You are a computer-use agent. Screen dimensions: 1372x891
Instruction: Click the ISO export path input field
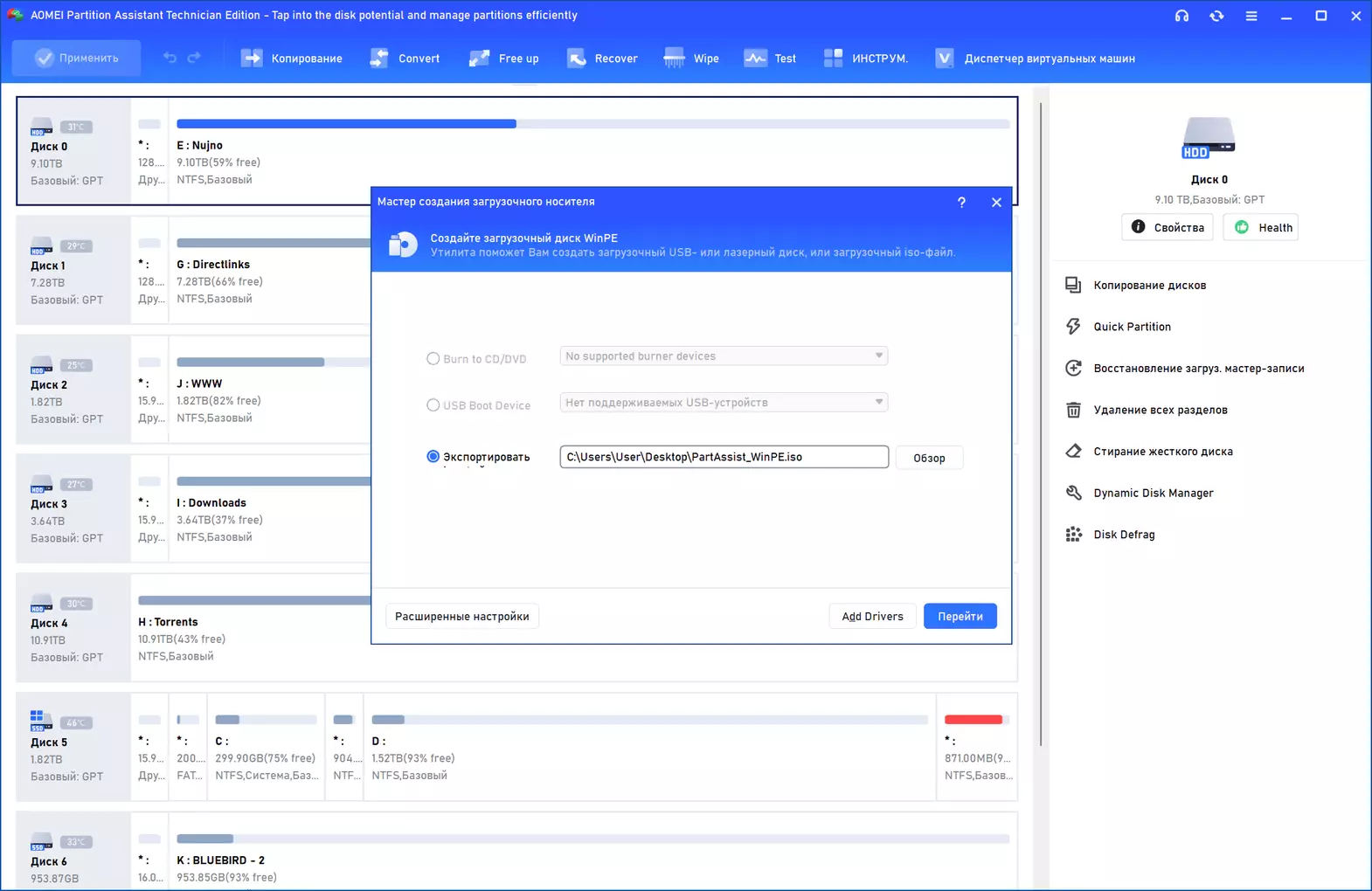724,457
